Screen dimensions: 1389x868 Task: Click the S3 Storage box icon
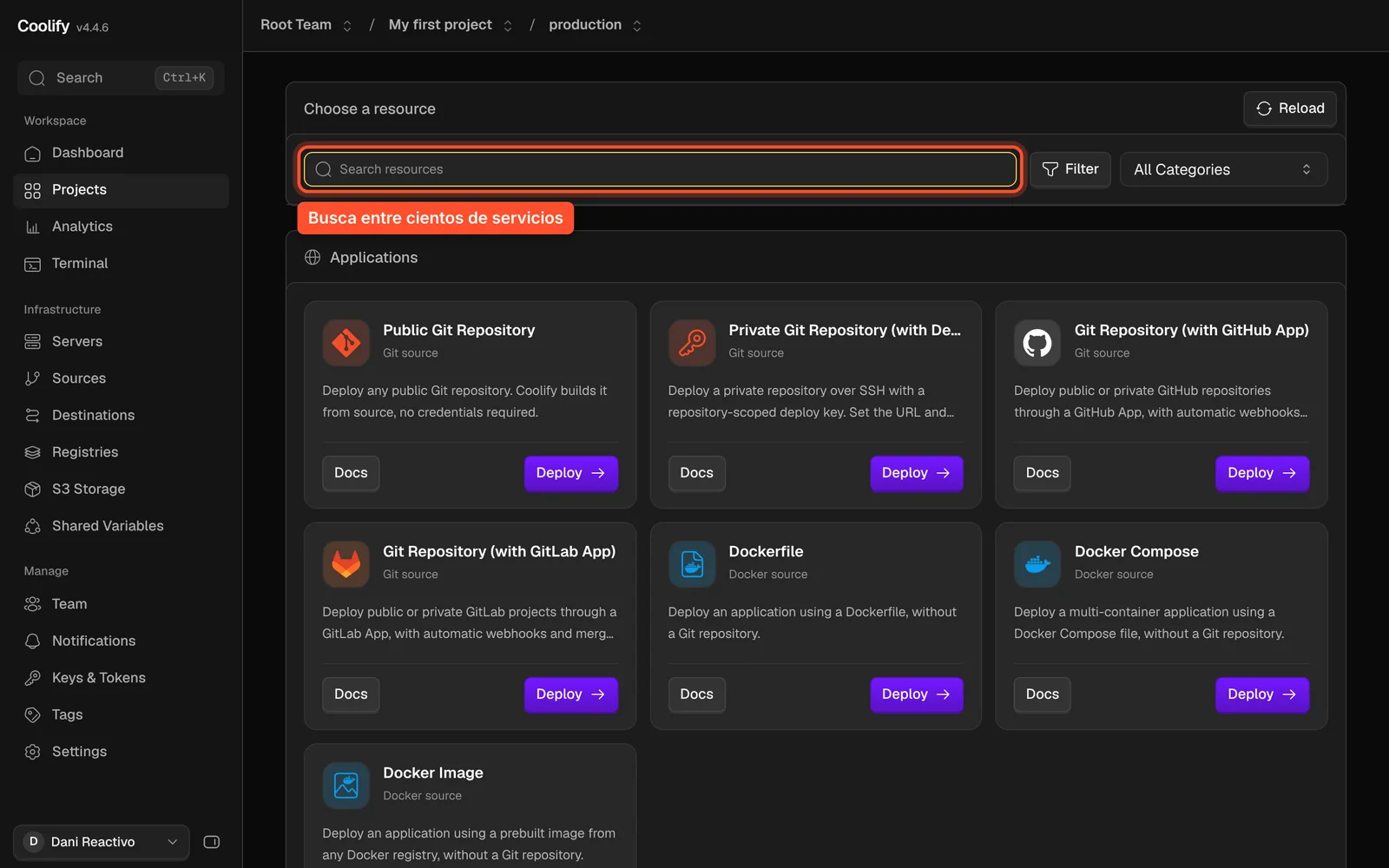[33, 490]
